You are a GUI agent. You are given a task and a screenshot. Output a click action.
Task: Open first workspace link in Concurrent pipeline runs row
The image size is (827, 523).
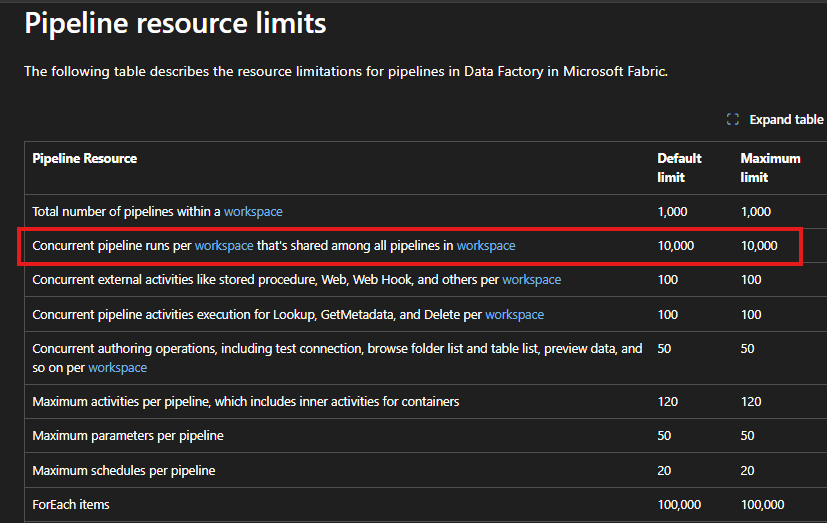tap(224, 246)
